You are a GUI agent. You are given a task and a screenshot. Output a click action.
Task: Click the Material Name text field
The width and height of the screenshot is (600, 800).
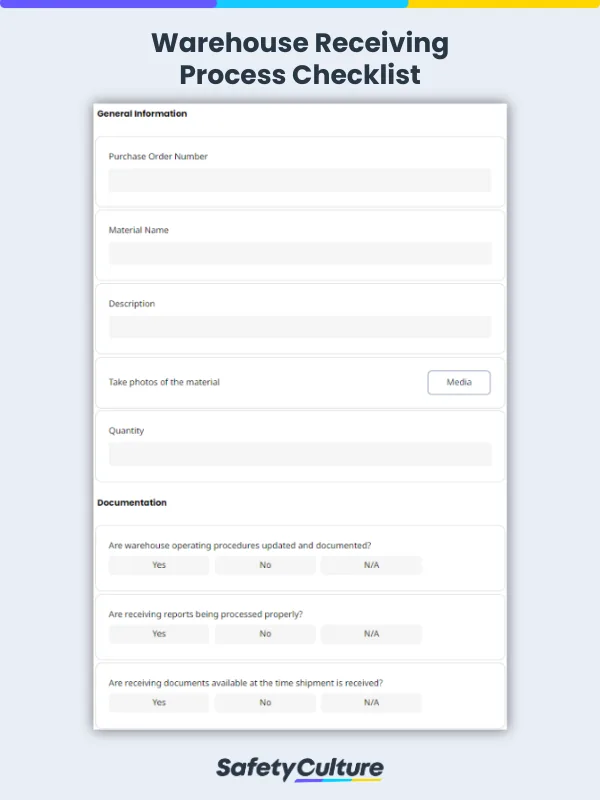[299, 253]
